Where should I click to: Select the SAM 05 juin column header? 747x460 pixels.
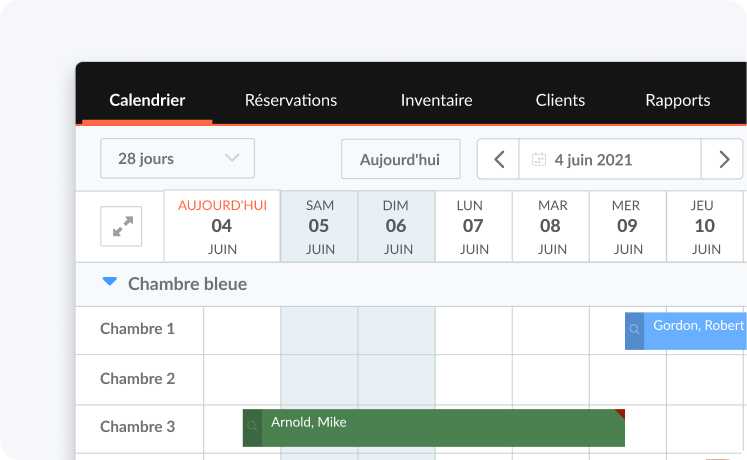point(319,227)
